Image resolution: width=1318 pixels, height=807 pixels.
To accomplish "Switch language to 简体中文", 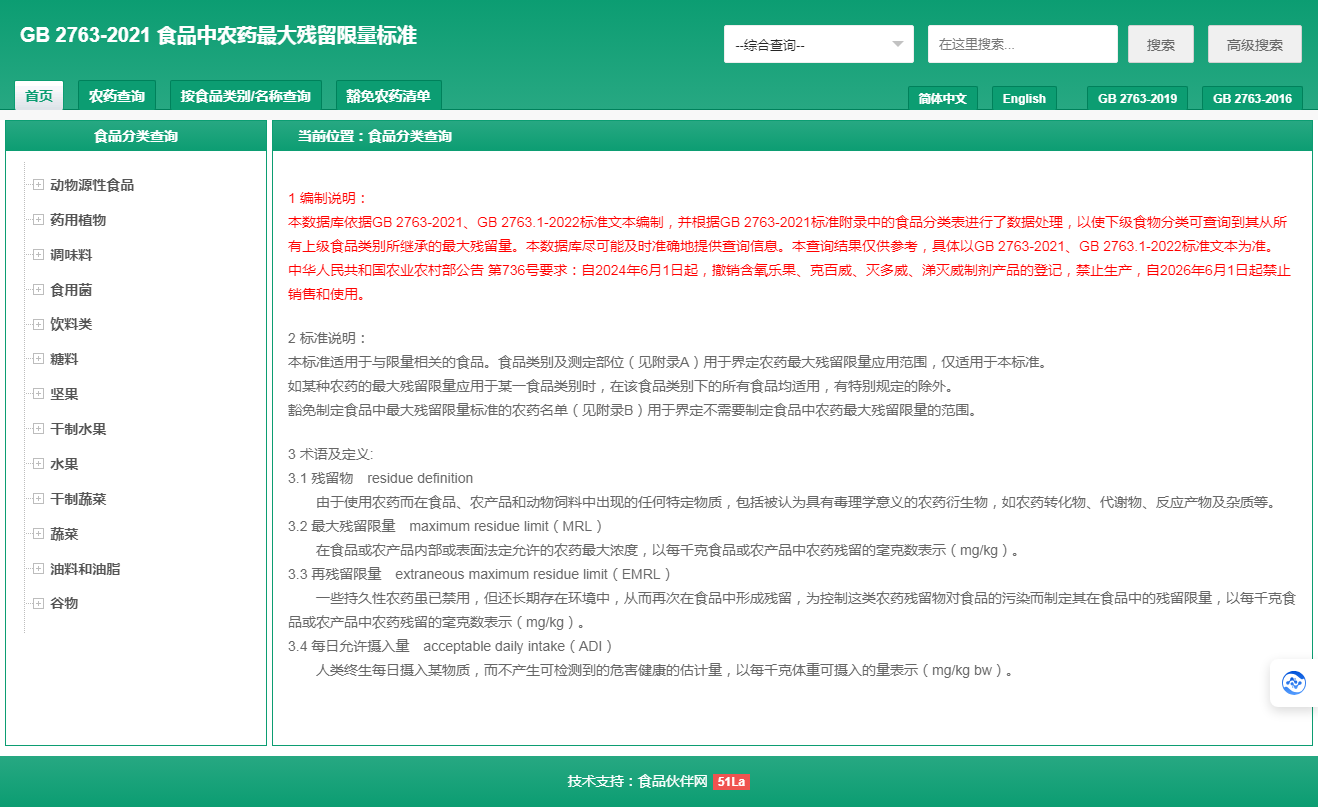I will tap(943, 98).
